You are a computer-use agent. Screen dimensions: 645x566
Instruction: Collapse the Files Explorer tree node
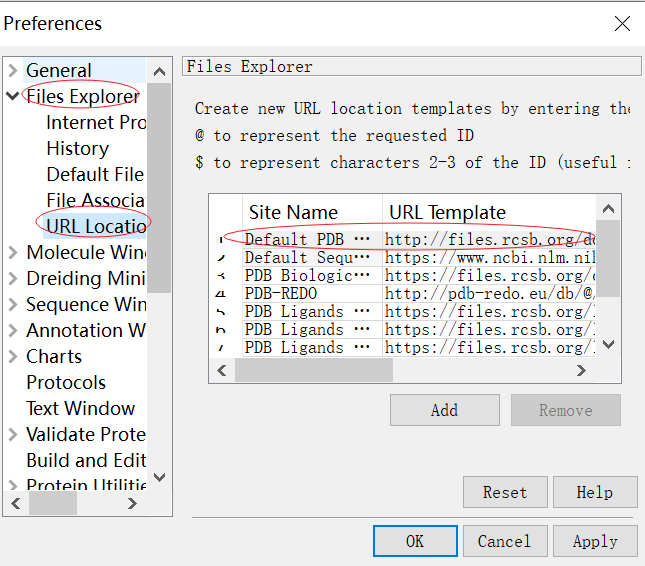tap(13, 96)
